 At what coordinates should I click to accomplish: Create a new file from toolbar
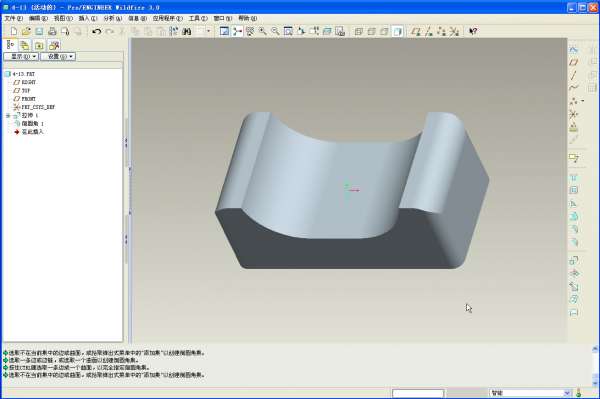click(x=14, y=31)
